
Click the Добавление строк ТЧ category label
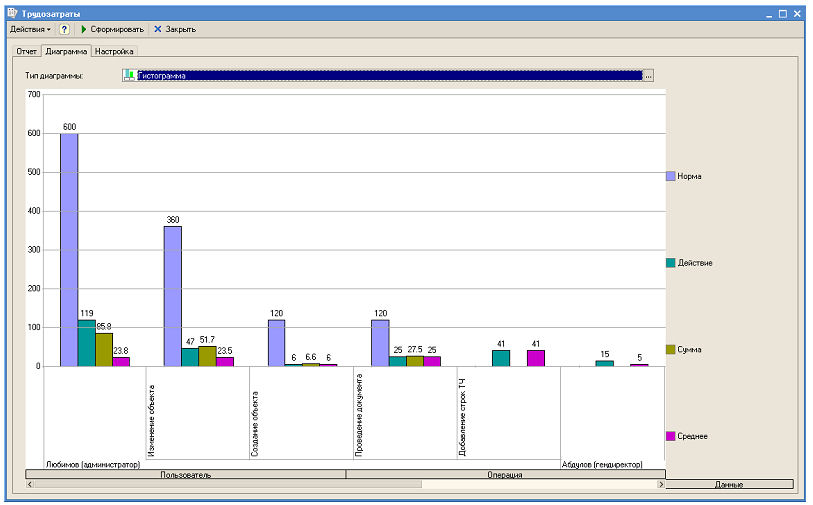tap(462, 417)
